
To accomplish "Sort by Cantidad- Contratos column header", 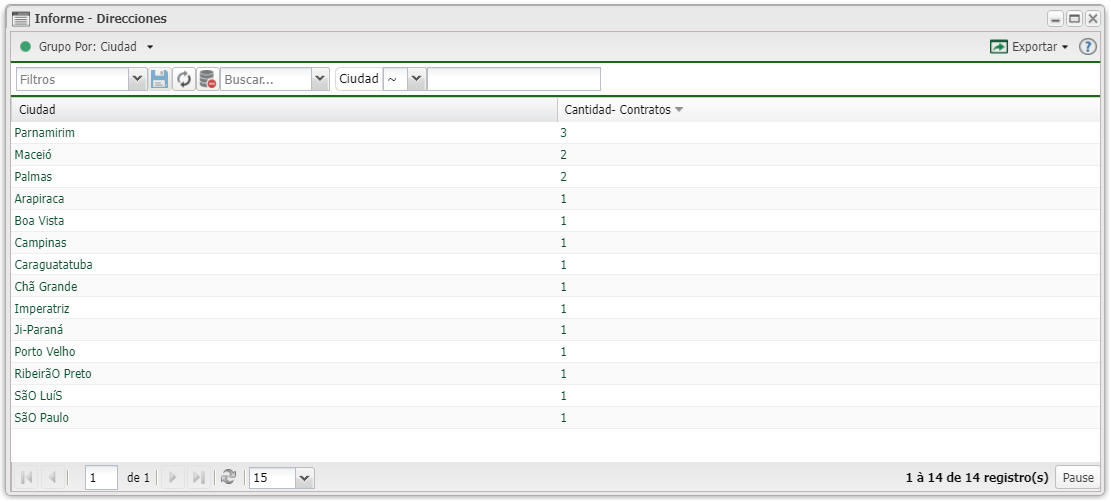I will (x=617, y=109).
